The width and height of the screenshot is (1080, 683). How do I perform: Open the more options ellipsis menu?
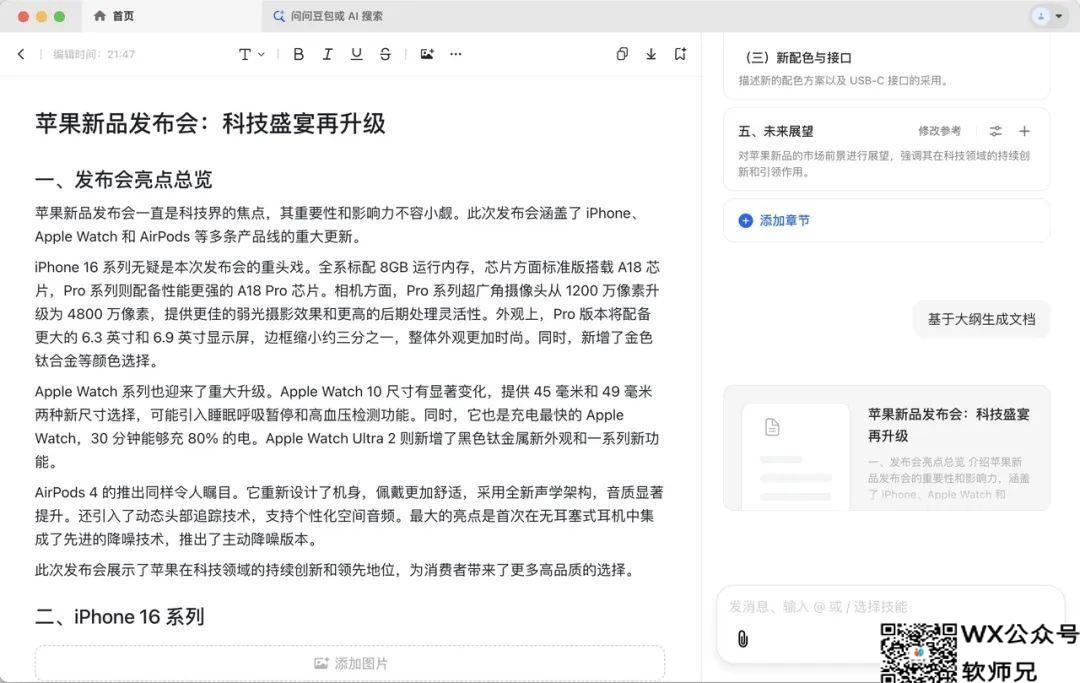pos(455,54)
